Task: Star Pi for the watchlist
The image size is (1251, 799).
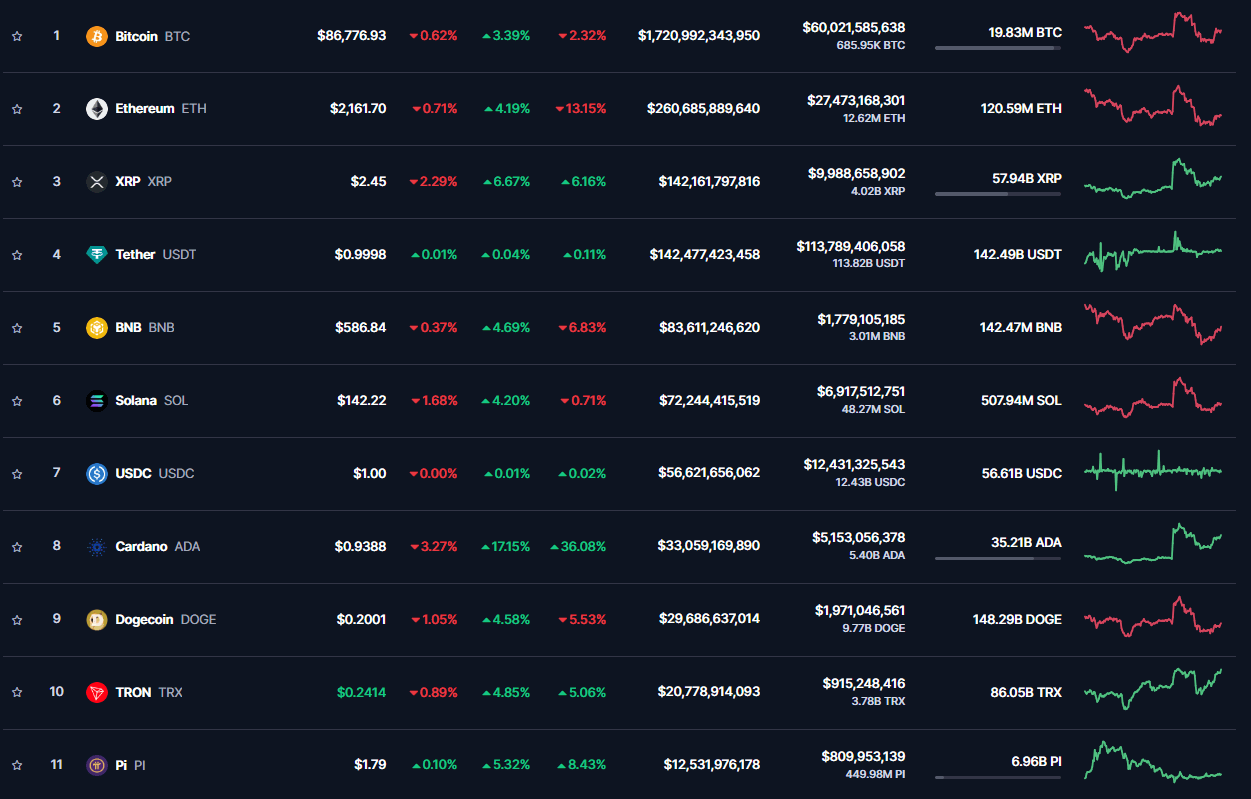Action: pos(17,766)
